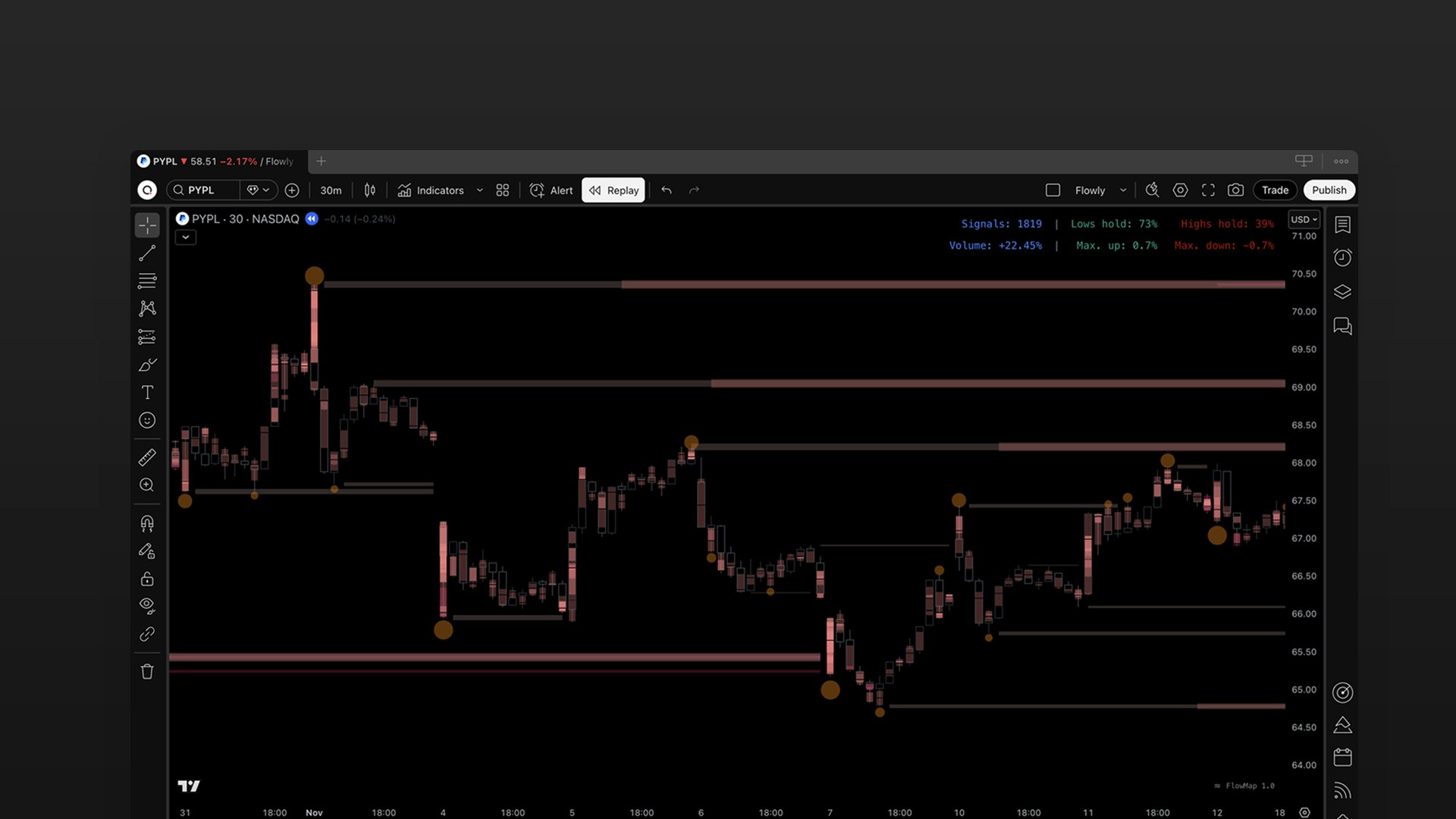
Task: Remove all drawings with the trash icon
Action: [147, 671]
